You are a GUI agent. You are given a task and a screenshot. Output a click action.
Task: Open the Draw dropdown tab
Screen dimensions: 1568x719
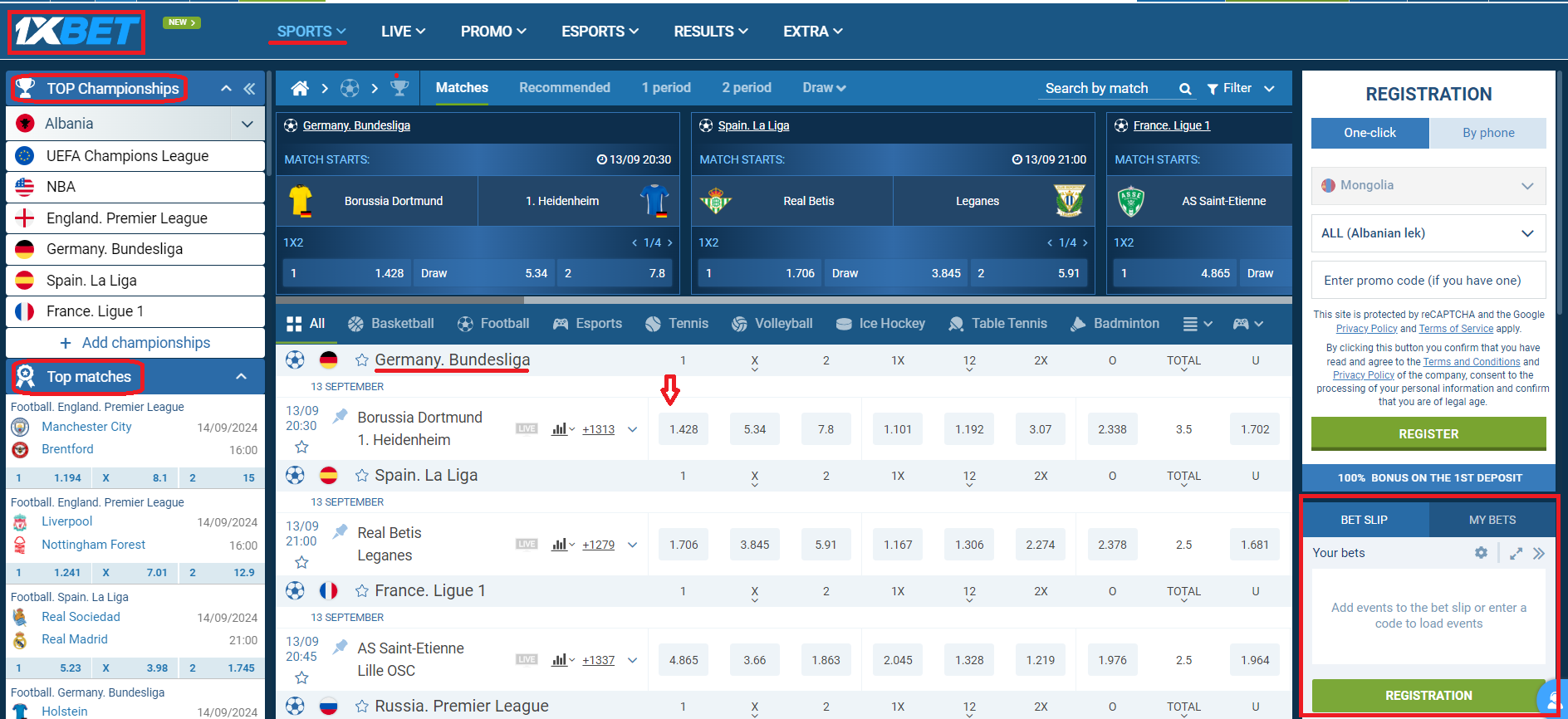pos(824,88)
